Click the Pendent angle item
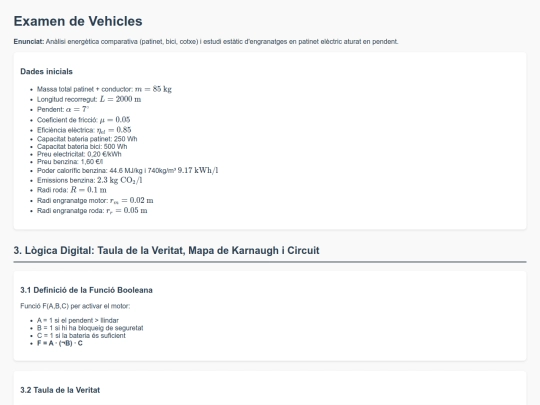Viewport: 540px width, 405px height. coord(63,110)
